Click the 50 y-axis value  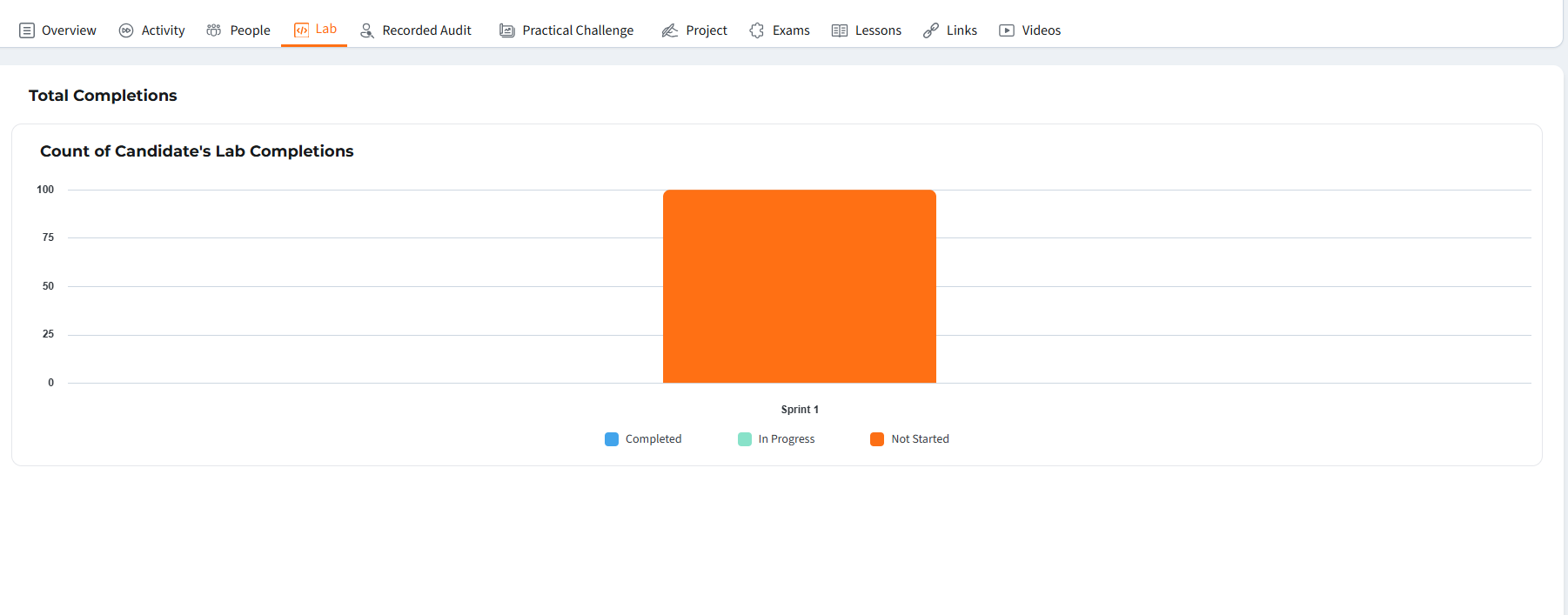[x=48, y=286]
